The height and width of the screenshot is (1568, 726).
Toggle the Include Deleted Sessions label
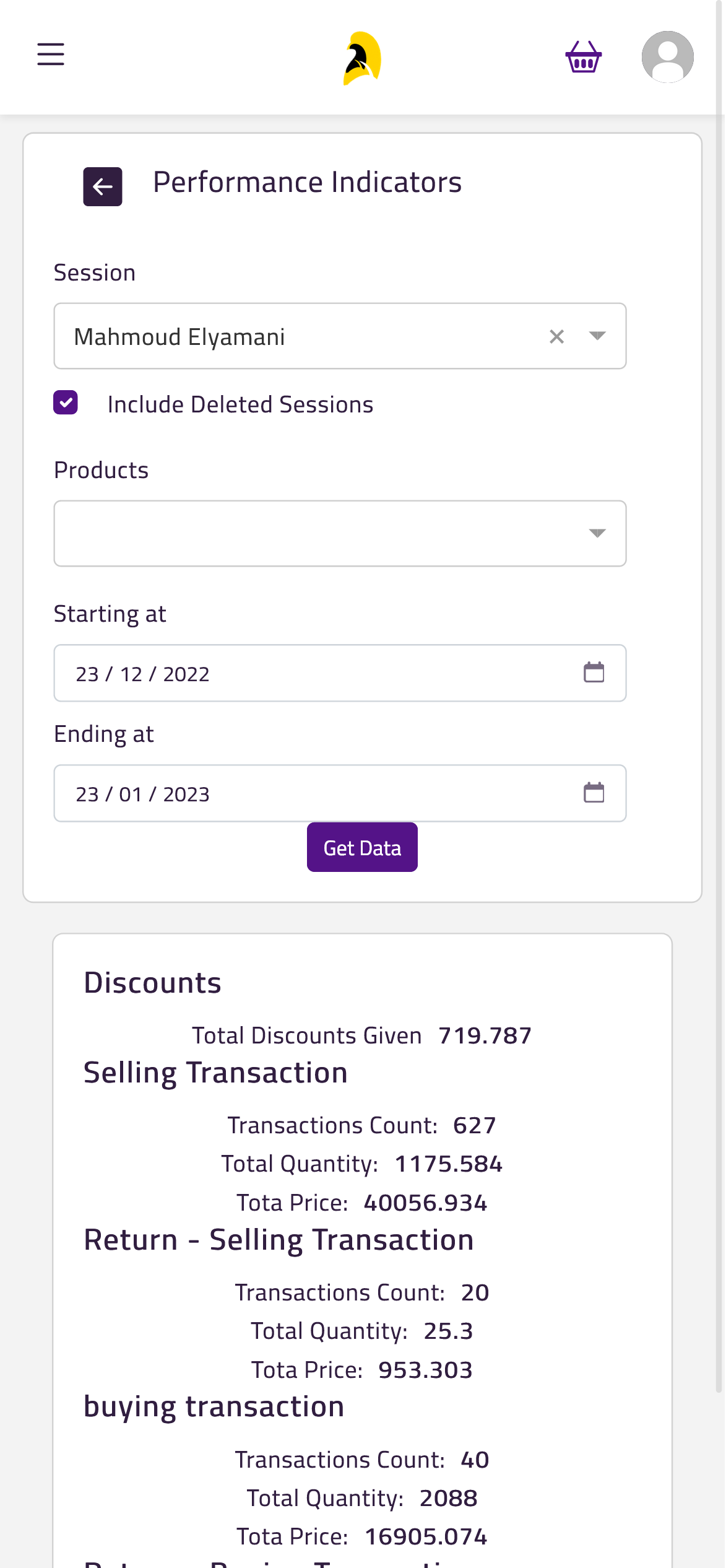point(240,404)
